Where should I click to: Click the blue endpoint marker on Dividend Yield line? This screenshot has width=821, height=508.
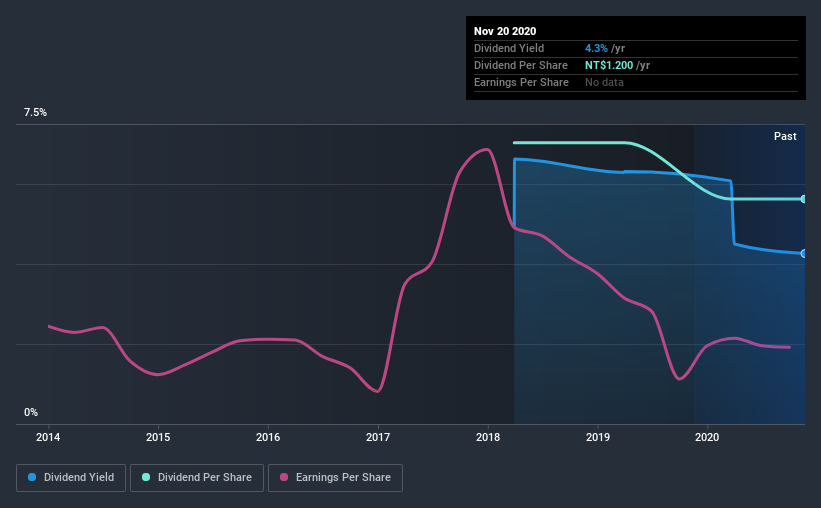coord(804,253)
